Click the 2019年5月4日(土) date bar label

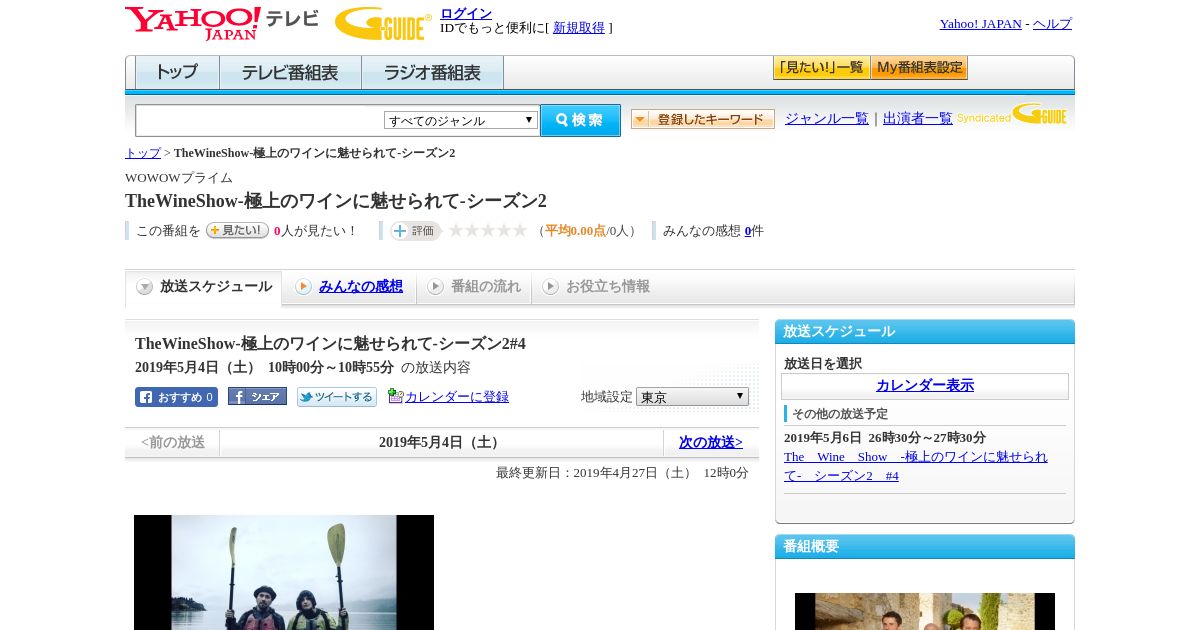441,443
